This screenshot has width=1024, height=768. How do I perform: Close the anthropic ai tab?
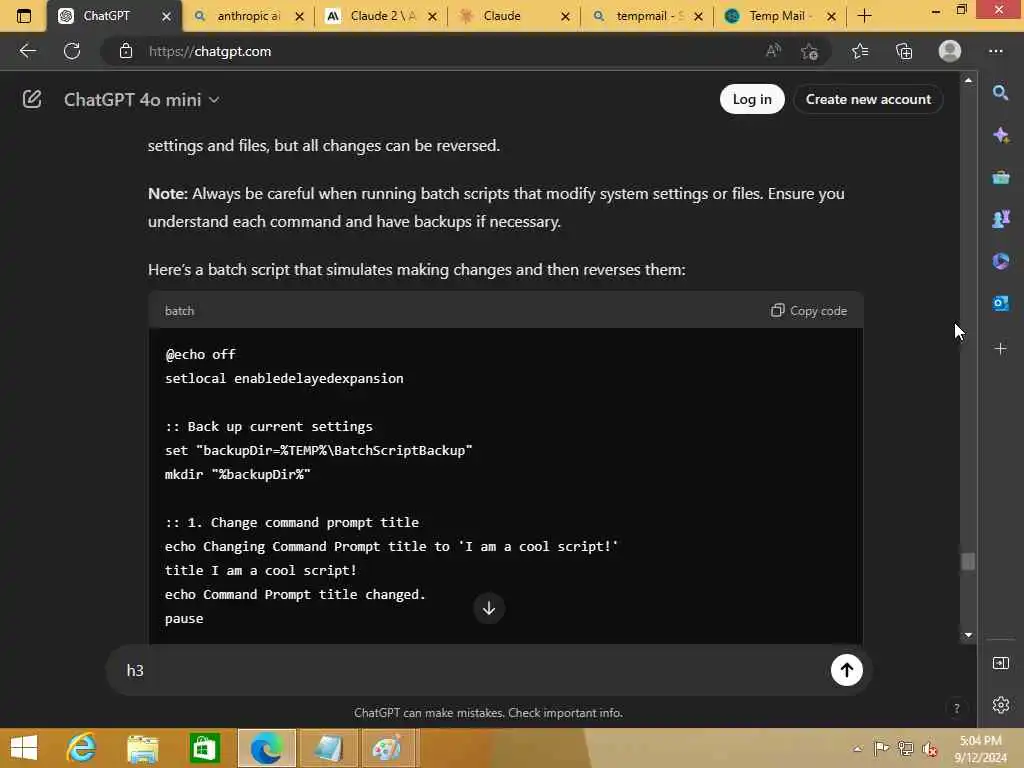point(299,16)
